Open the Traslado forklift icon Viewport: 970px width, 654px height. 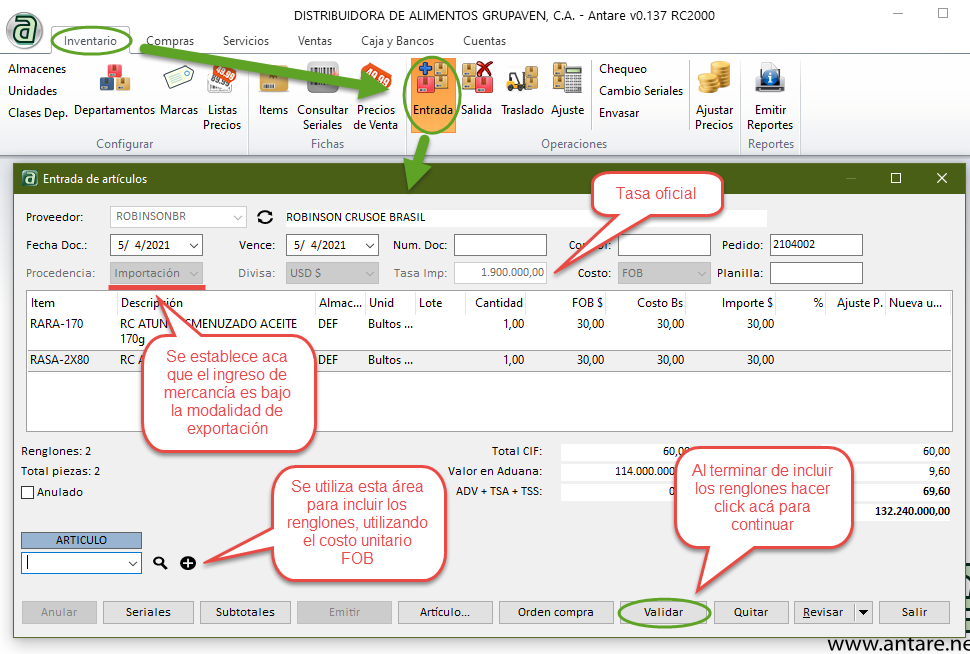tap(522, 79)
